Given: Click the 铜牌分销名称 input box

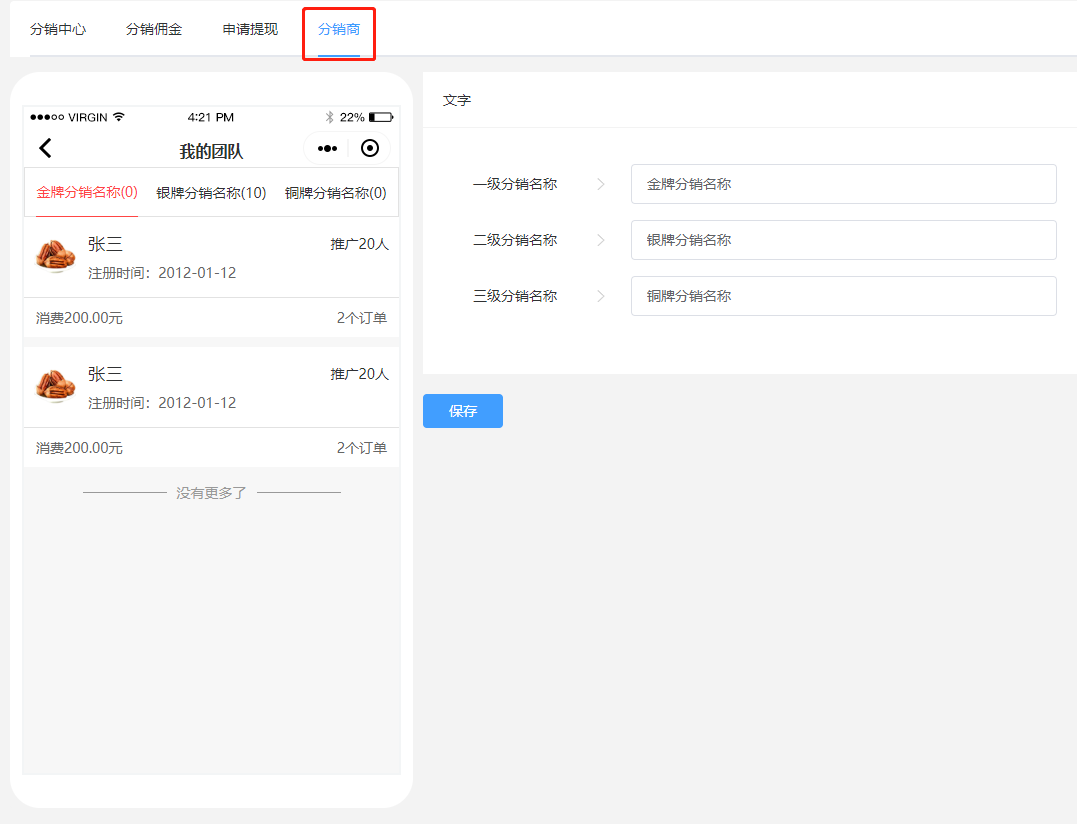Looking at the screenshot, I should 843,296.
